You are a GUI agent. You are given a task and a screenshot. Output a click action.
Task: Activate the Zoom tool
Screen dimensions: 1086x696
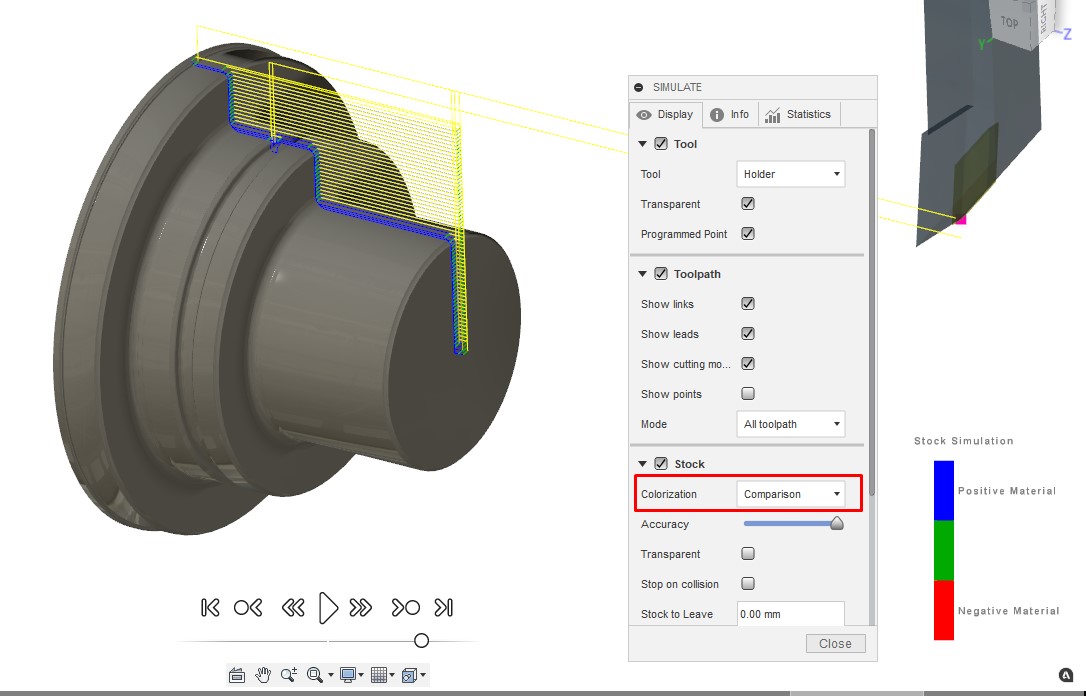[x=288, y=674]
